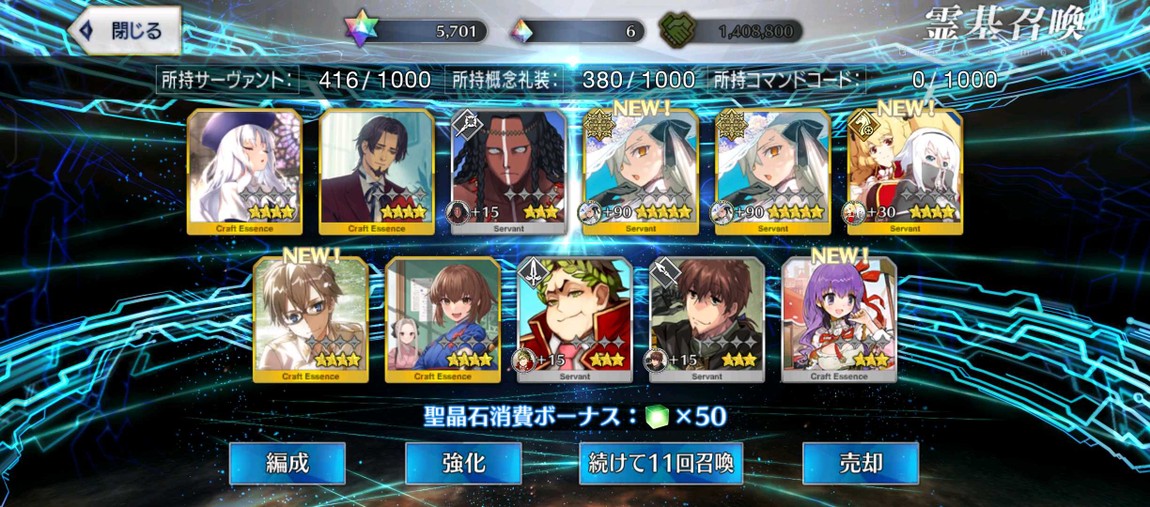Select the 3-star Caster servant with white face paint
This screenshot has height=507, width=1150.
point(508,172)
